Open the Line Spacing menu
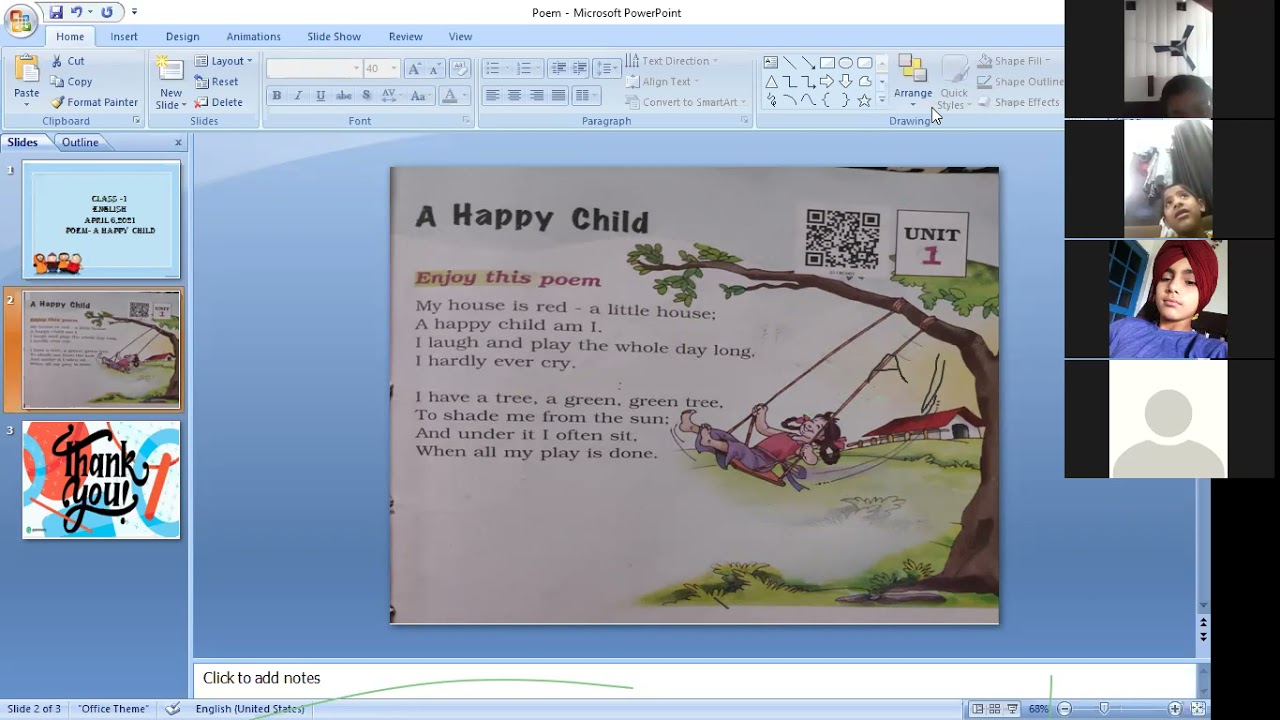 (607, 68)
